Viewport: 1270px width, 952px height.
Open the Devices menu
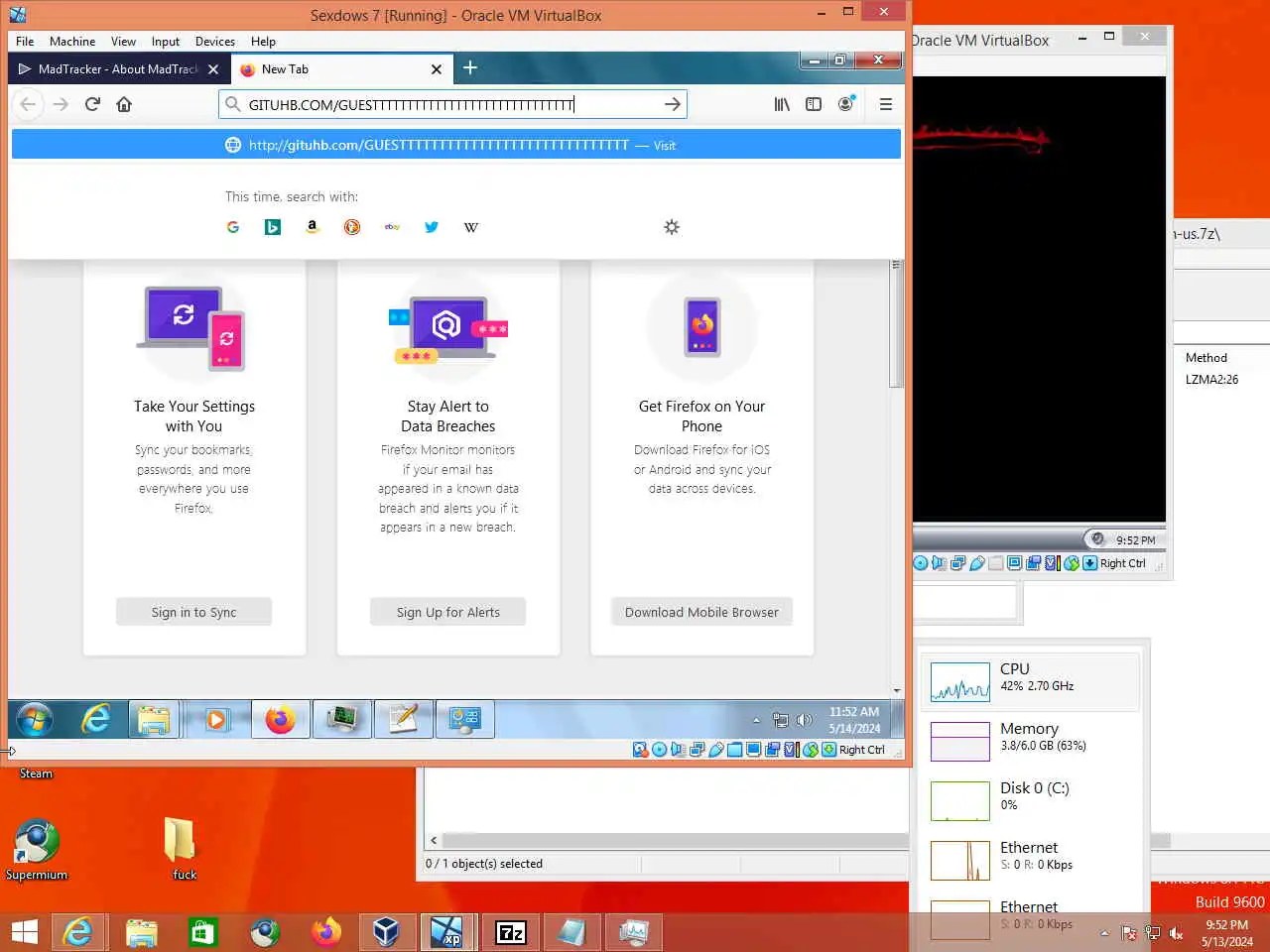pos(215,42)
